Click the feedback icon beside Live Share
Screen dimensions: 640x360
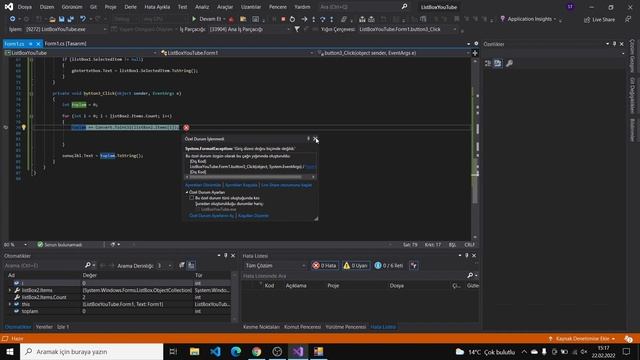click(628, 19)
